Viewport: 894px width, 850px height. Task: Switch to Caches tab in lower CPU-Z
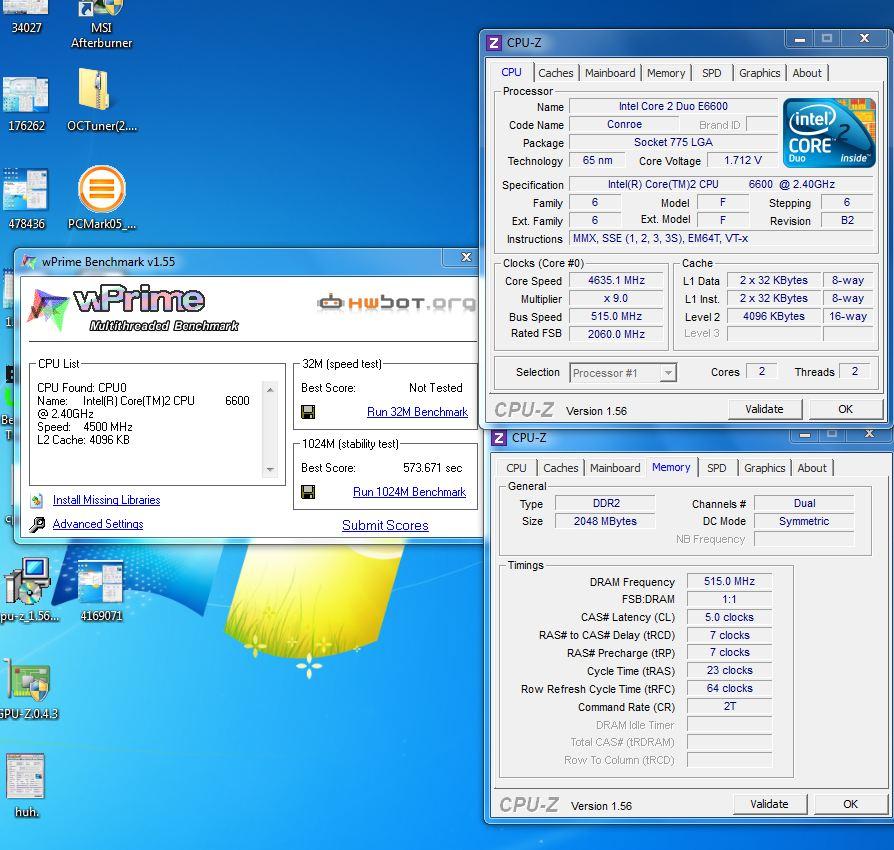560,468
